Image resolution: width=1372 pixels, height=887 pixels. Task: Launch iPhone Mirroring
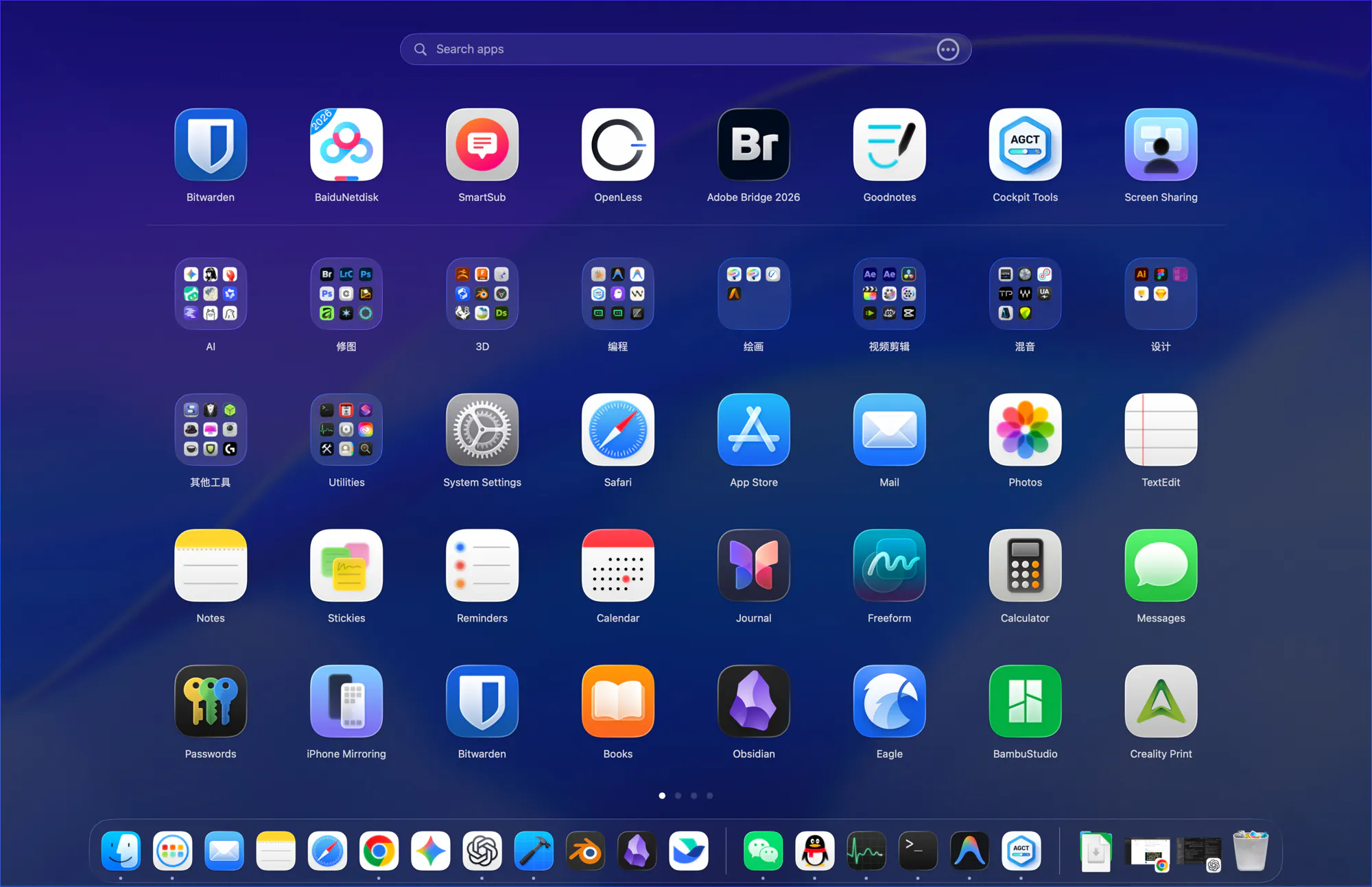pyautogui.click(x=346, y=701)
